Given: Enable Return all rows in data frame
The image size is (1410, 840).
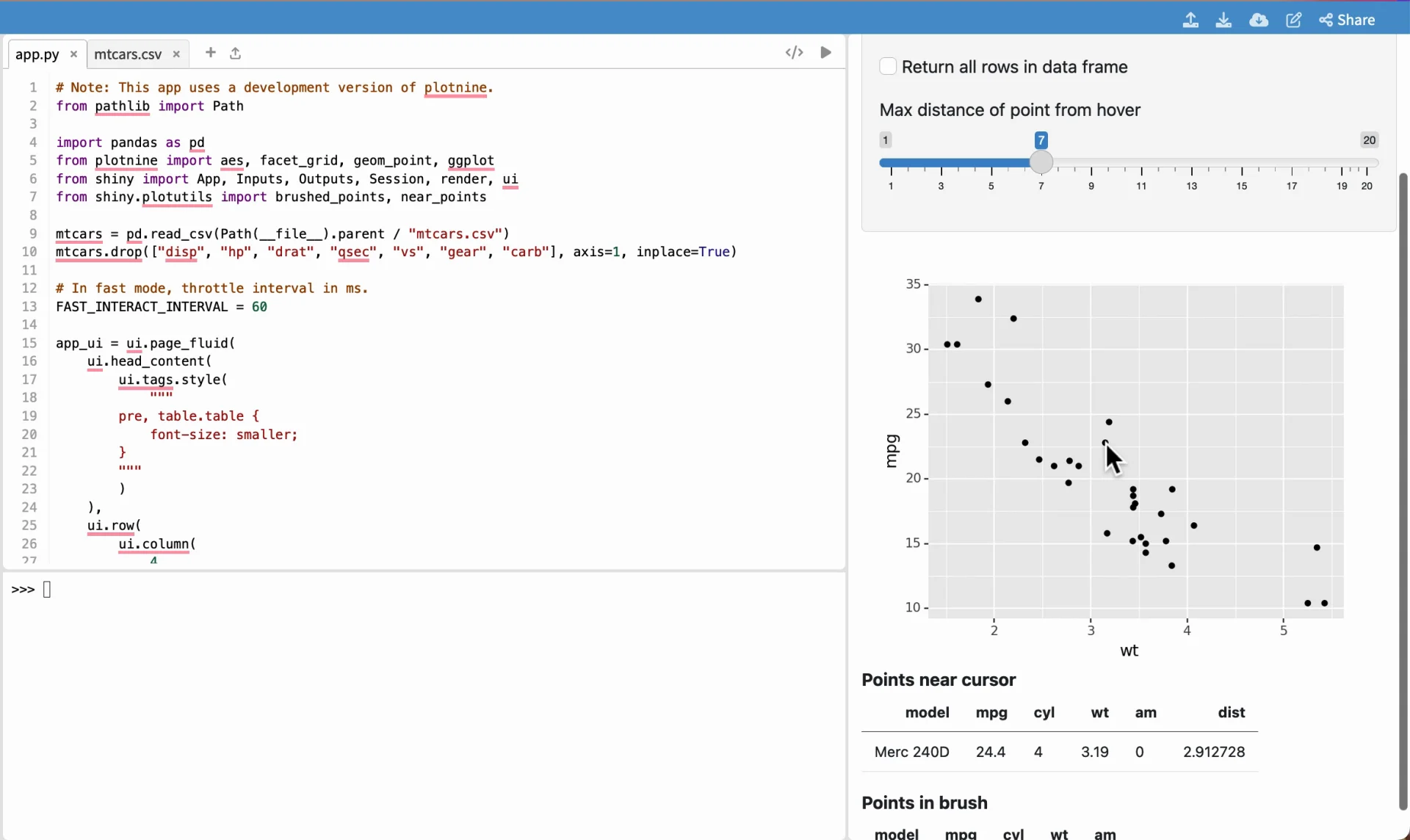Looking at the screenshot, I should pyautogui.click(x=888, y=66).
